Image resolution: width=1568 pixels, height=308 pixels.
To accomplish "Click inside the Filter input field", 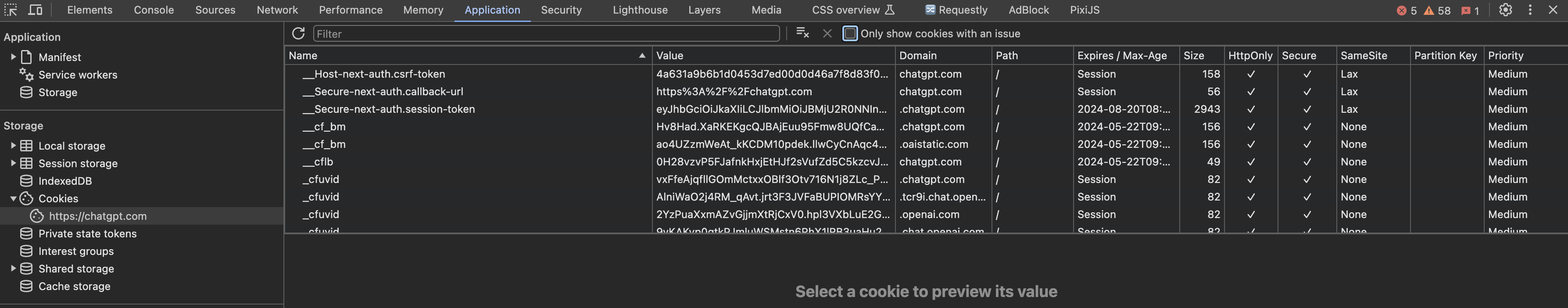I will pos(545,33).
